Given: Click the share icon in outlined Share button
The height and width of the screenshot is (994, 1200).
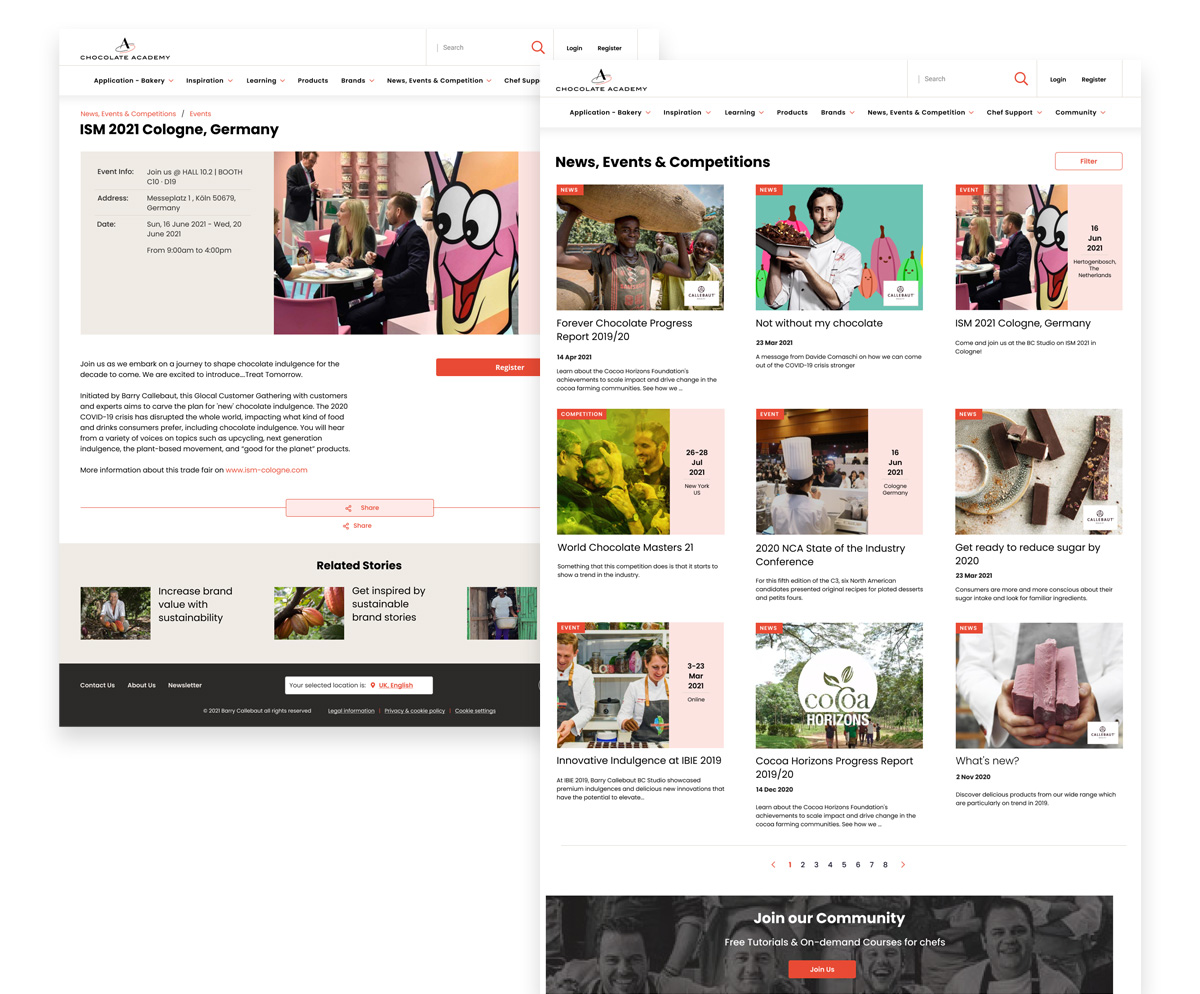Looking at the screenshot, I should [348, 508].
